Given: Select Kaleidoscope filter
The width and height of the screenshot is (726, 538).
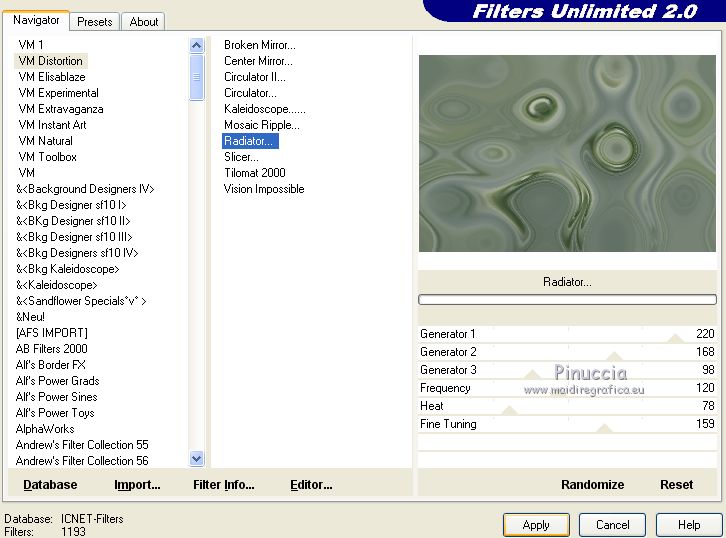Looking at the screenshot, I should (265, 109).
